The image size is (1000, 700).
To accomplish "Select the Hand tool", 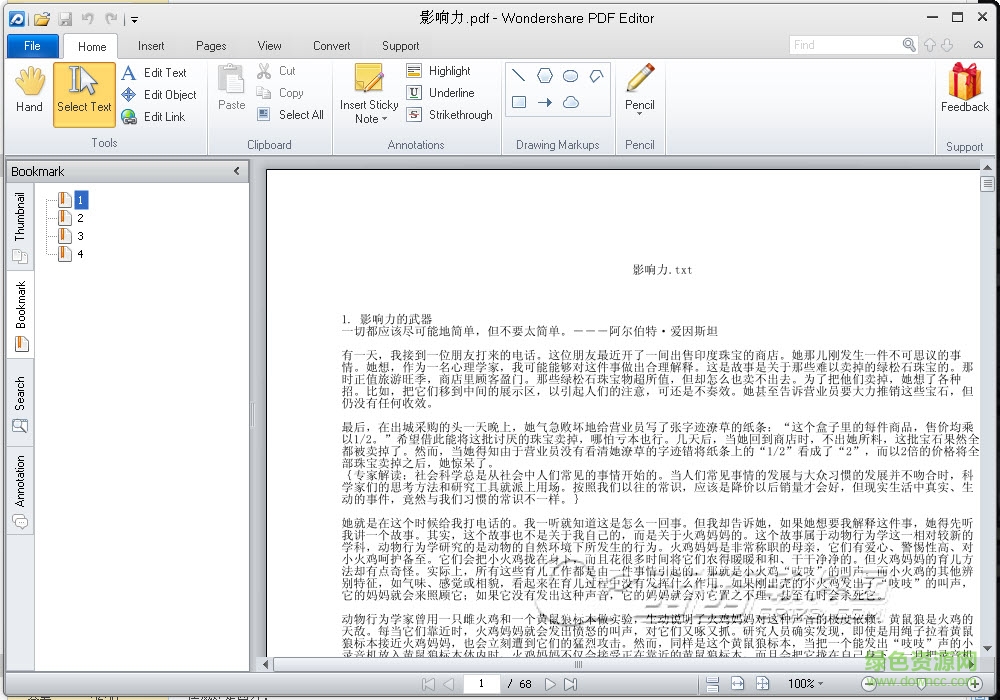I will (29, 90).
